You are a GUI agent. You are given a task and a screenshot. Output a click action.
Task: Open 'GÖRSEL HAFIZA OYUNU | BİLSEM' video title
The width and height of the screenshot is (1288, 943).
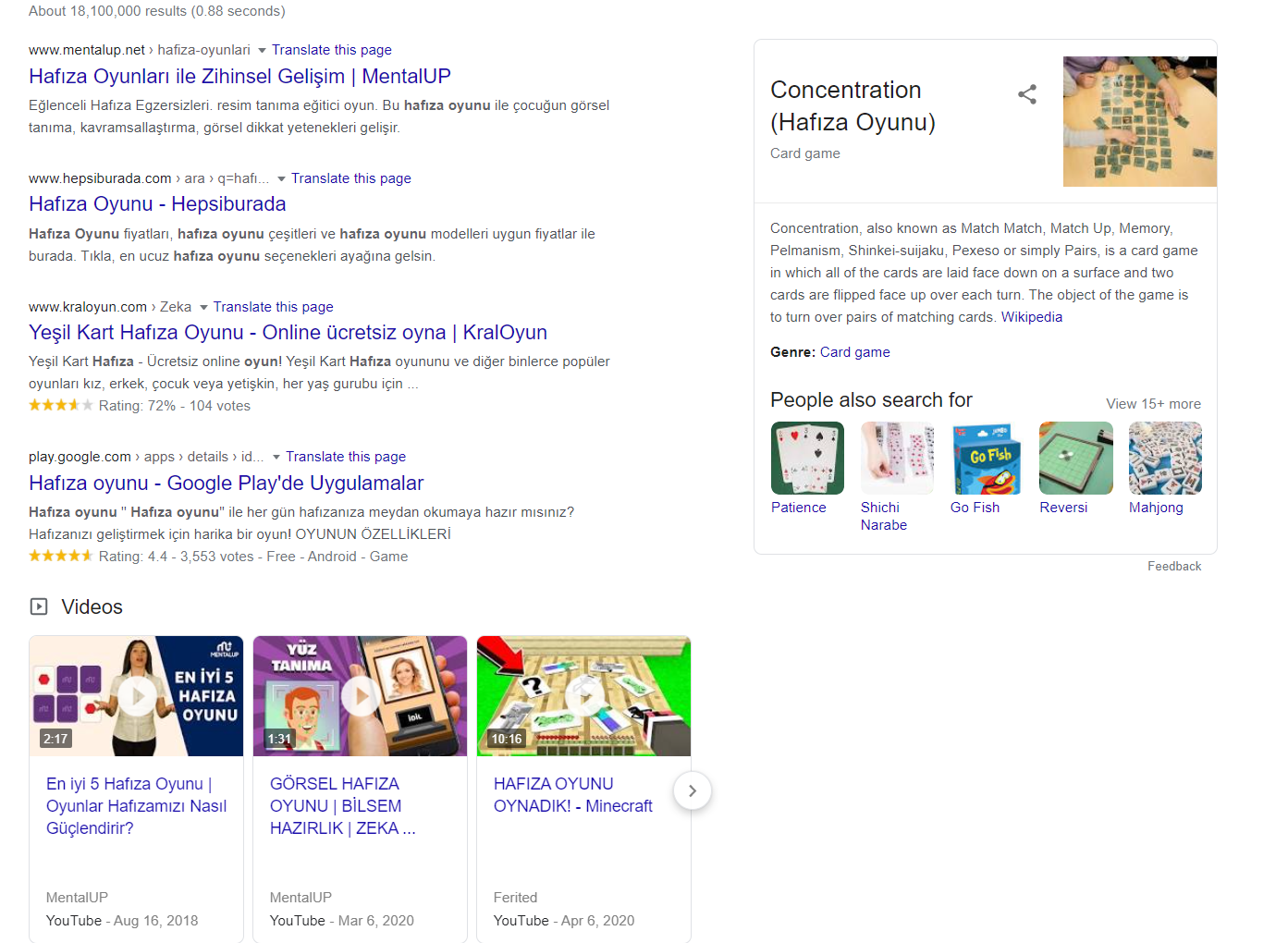pos(343,806)
